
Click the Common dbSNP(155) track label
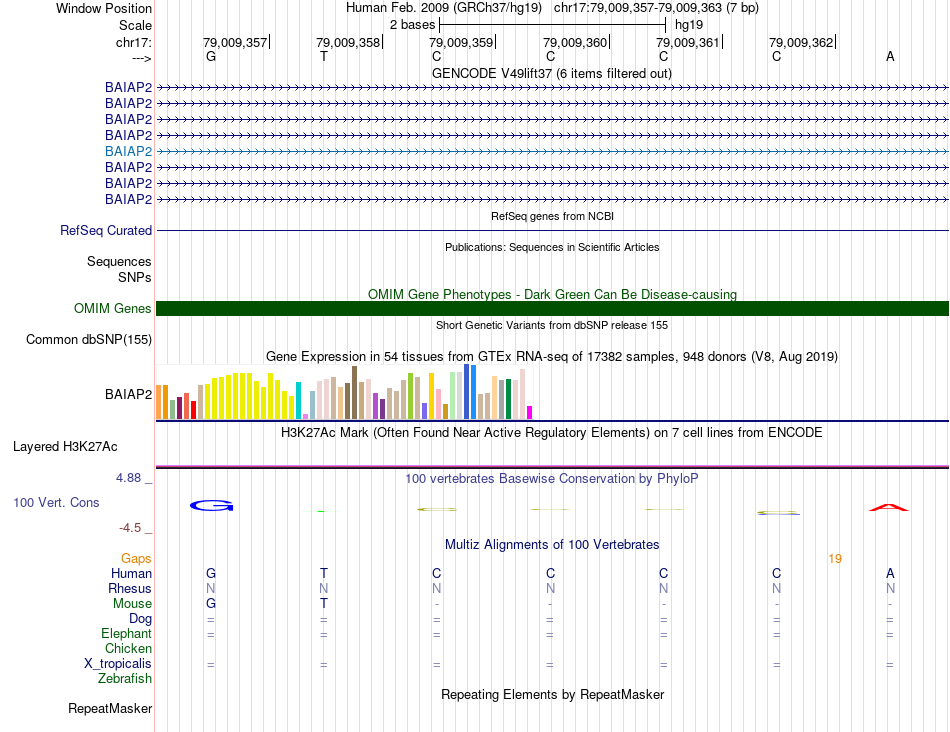(88, 339)
